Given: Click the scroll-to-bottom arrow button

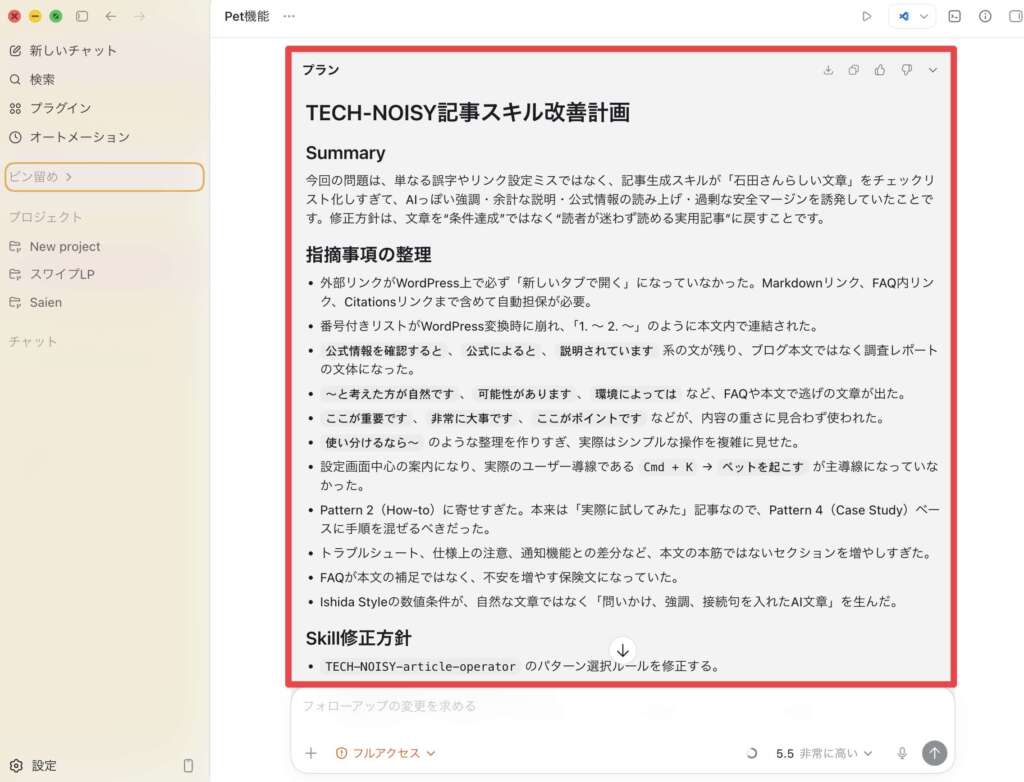Looking at the screenshot, I should pyautogui.click(x=622, y=650).
